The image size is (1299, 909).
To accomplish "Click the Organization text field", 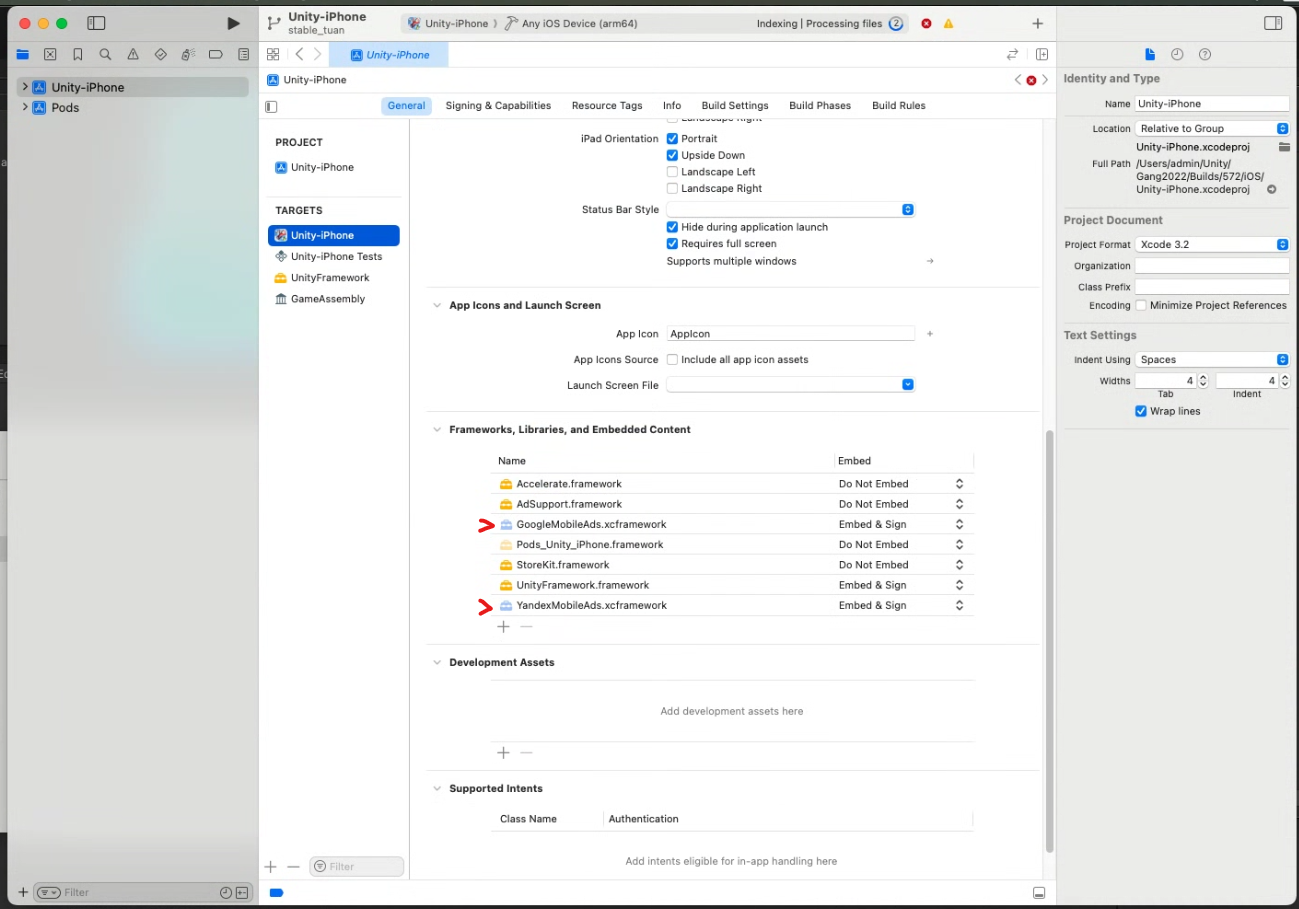I will [1212, 266].
